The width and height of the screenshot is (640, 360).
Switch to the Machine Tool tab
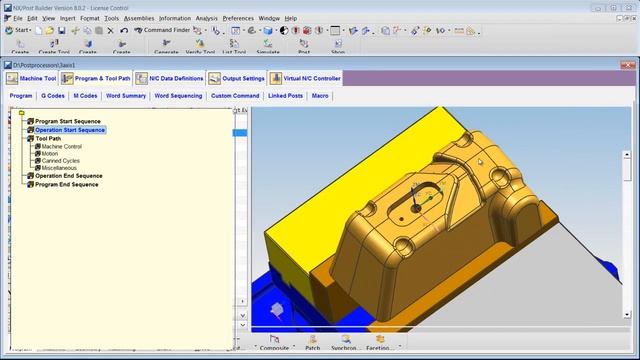coord(31,78)
